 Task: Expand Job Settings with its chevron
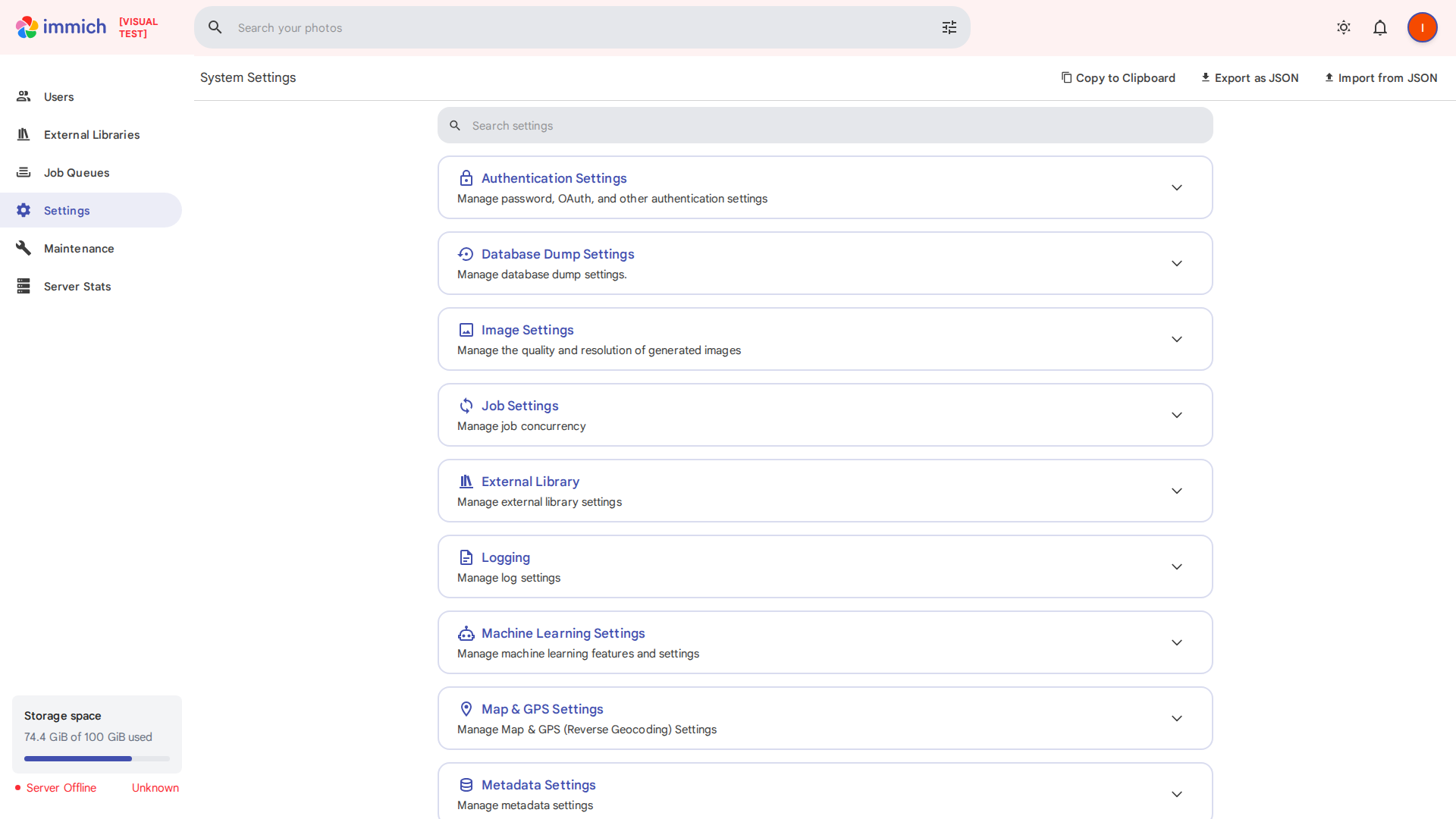tap(1176, 415)
